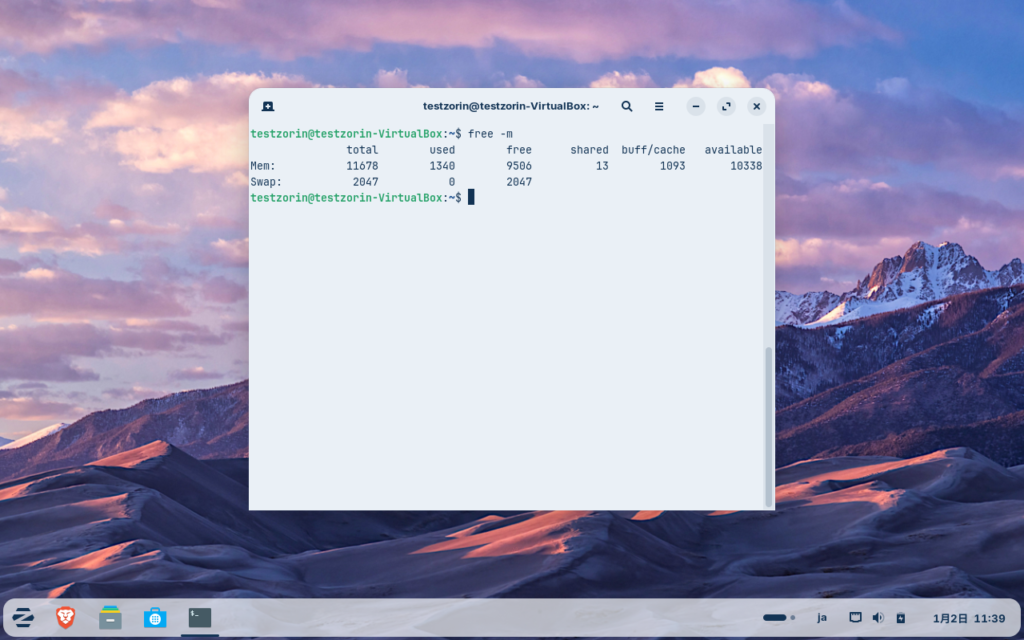This screenshot has width=1024, height=640.
Task: Open the 'ja' input method menu
Action: coord(822,618)
